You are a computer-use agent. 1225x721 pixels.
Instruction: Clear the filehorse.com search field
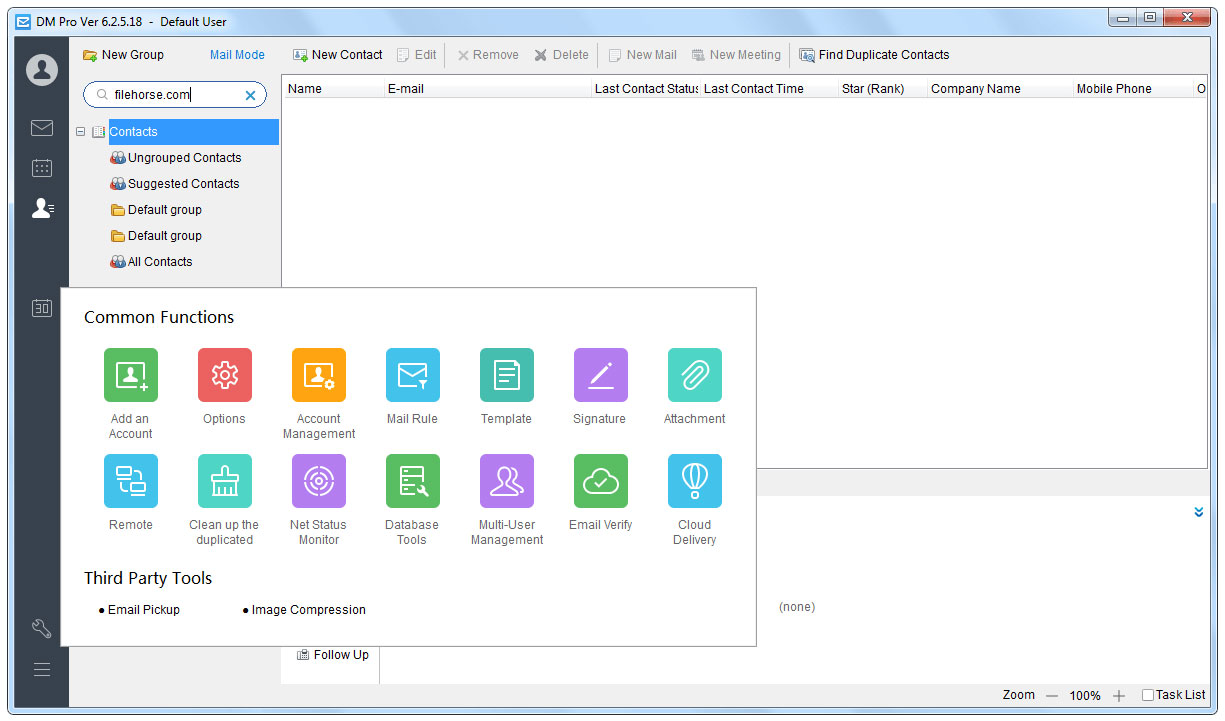pos(250,95)
